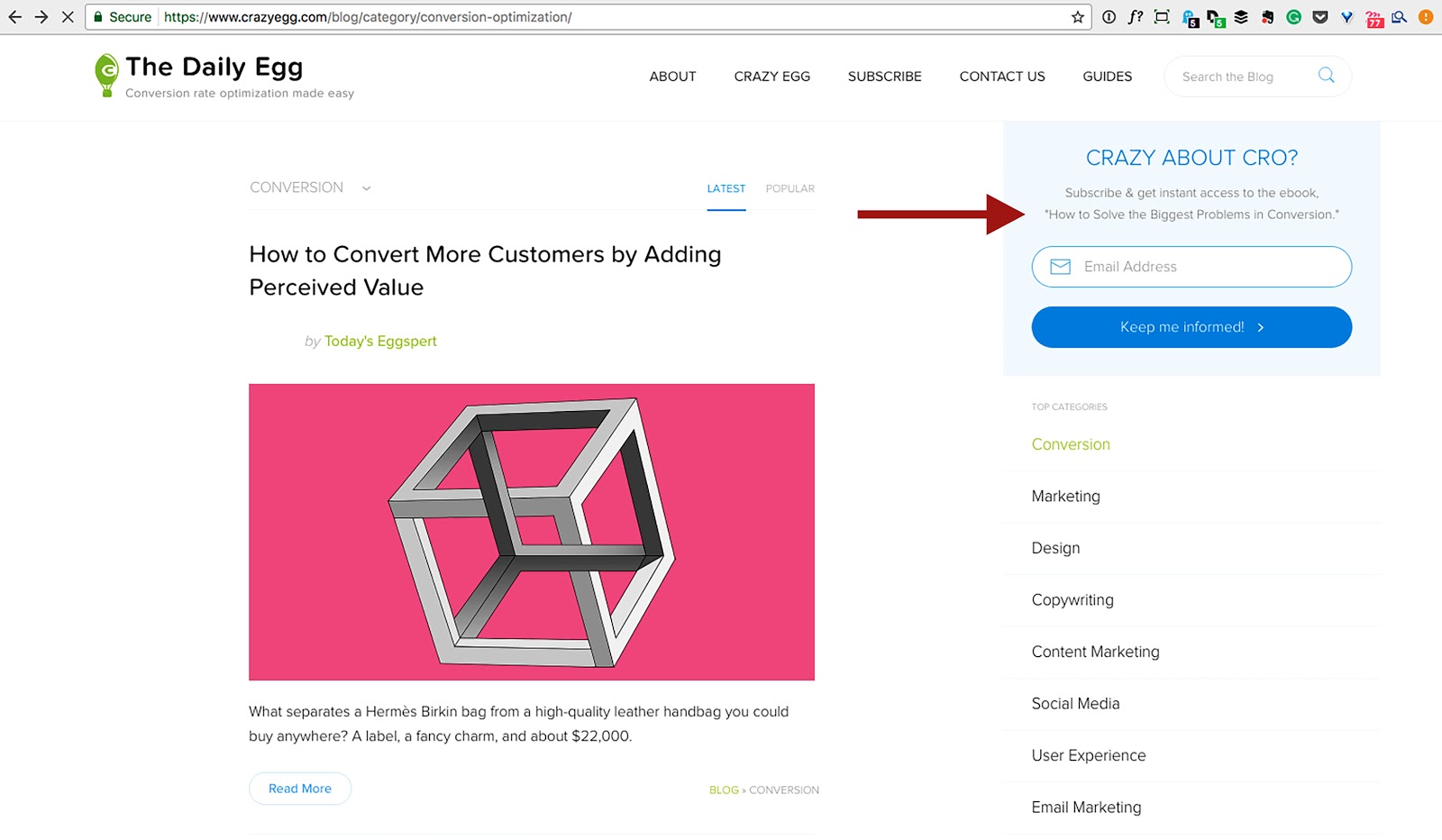1442x840 pixels.
Task: Stop loading the page with the X
Action: tap(68, 17)
